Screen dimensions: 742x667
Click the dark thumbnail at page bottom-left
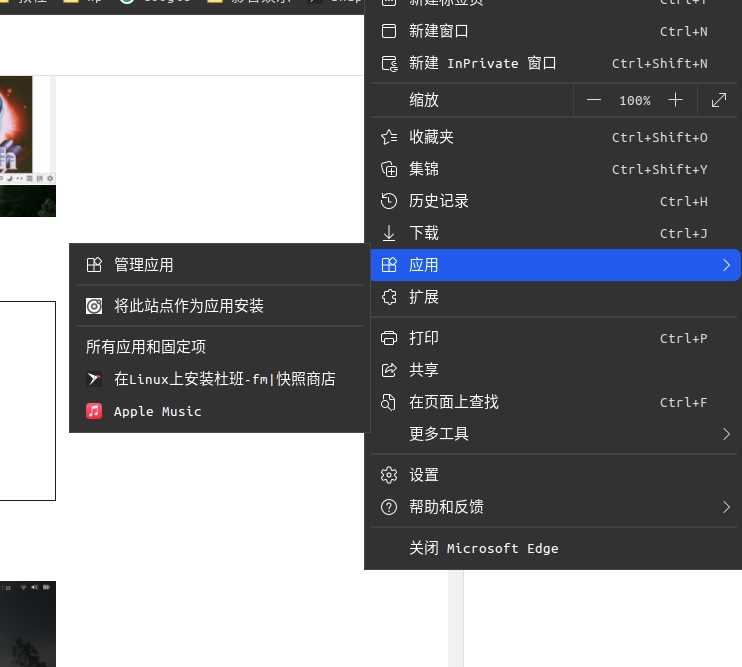click(x=28, y=624)
